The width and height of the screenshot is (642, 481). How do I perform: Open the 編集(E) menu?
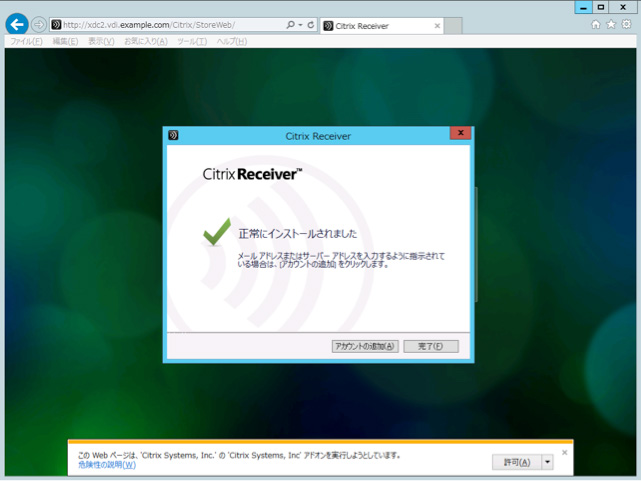[65, 41]
